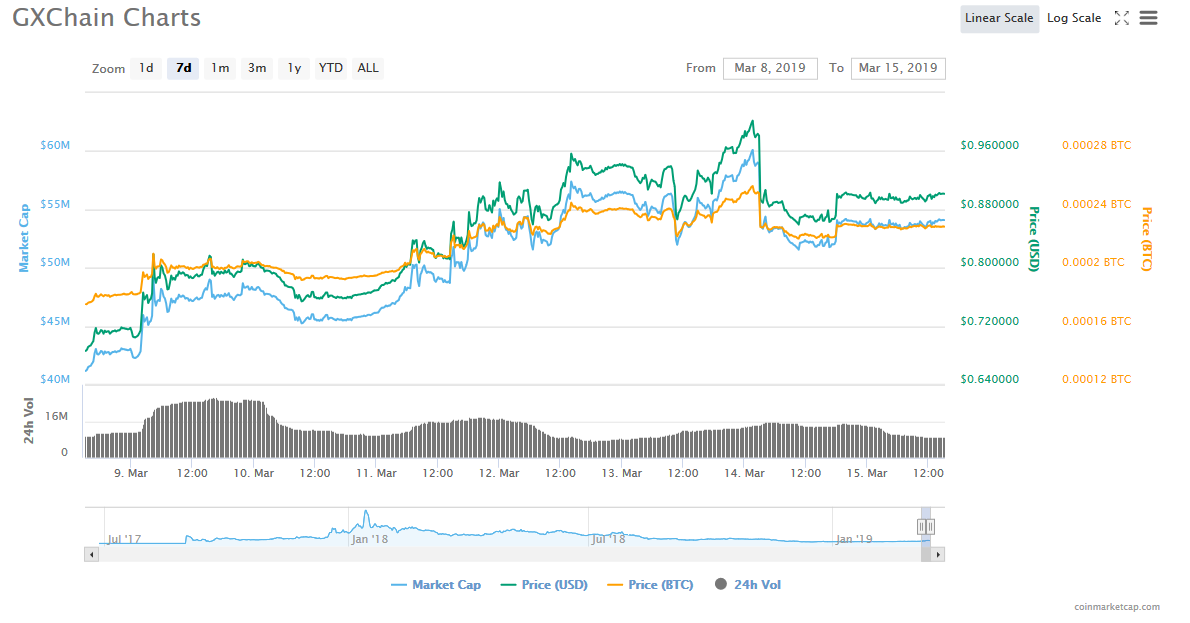The height and width of the screenshot is (623, 1190).
Task: Click the coinmarketcap.com credit link
Action: [x=1116, y=607]
